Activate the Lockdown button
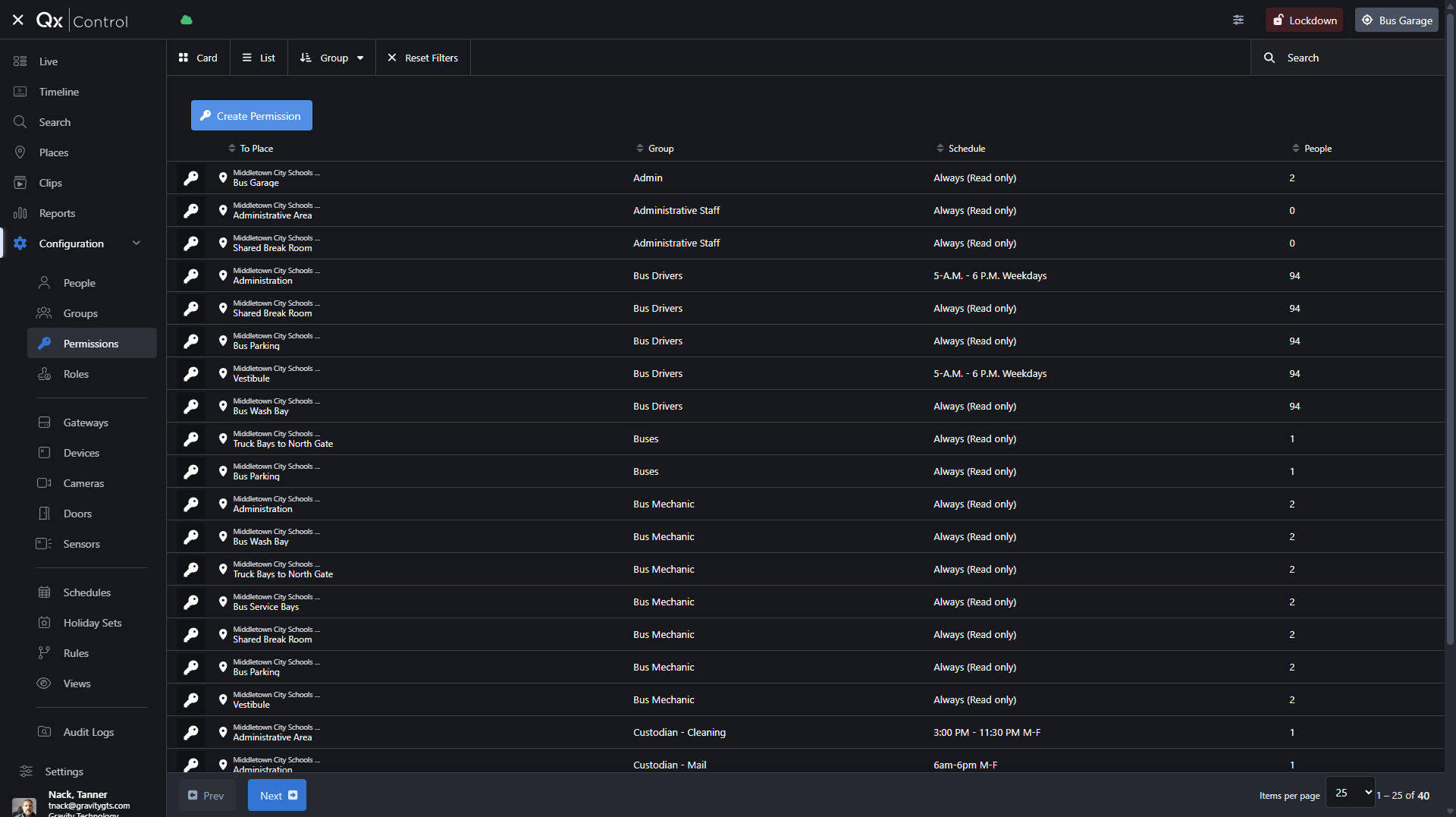Image resolution: width=1456 pixels, height=817 pixels. pos(1304,20)
